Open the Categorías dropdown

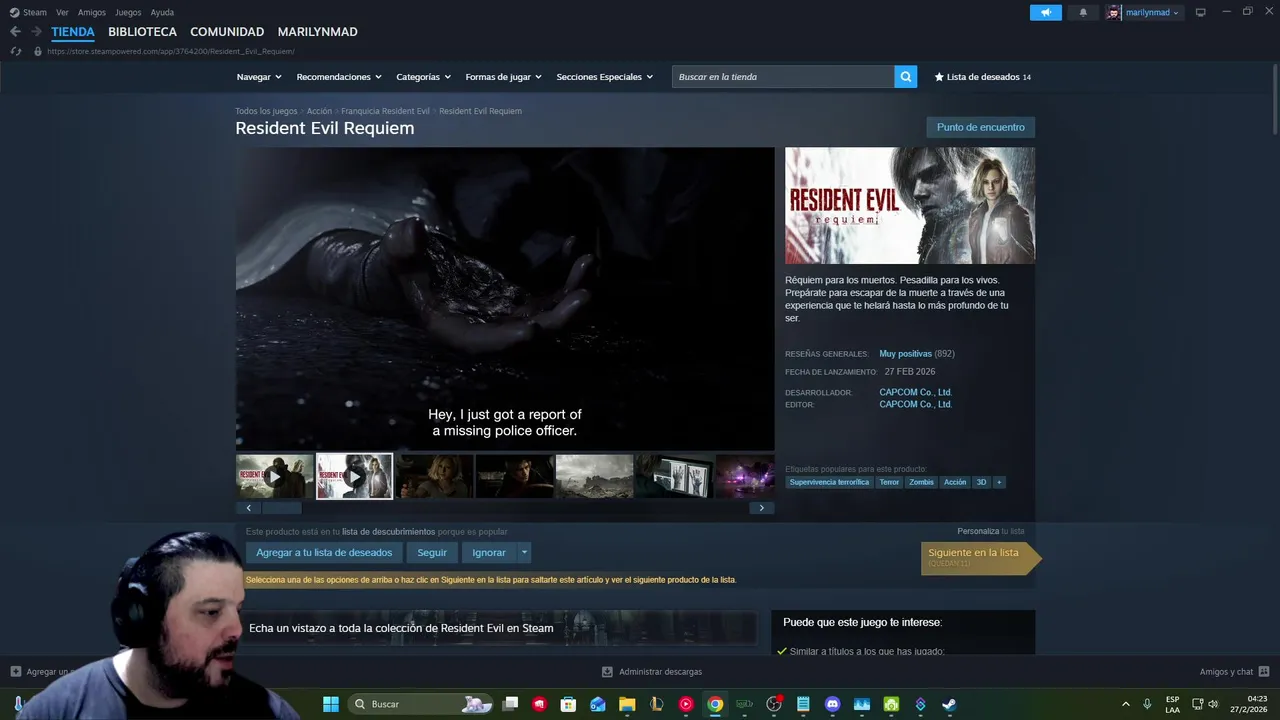point(423,77)
